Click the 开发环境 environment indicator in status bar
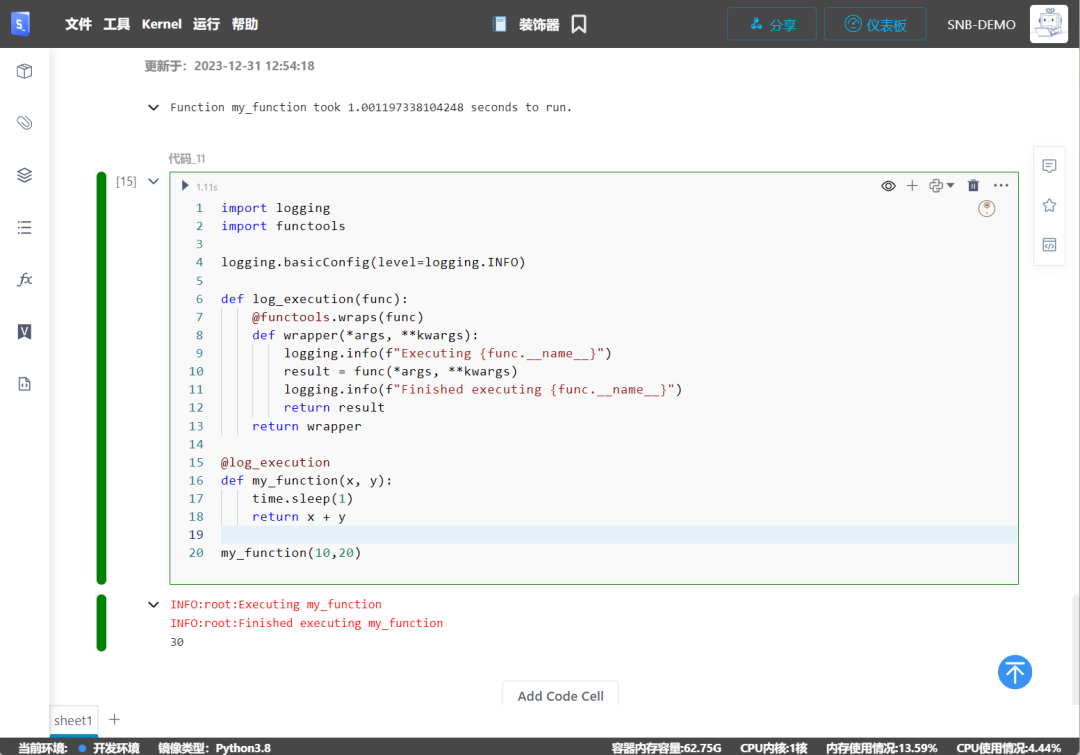The height and width of the screenshot is (755, 1080). point(110,747)
